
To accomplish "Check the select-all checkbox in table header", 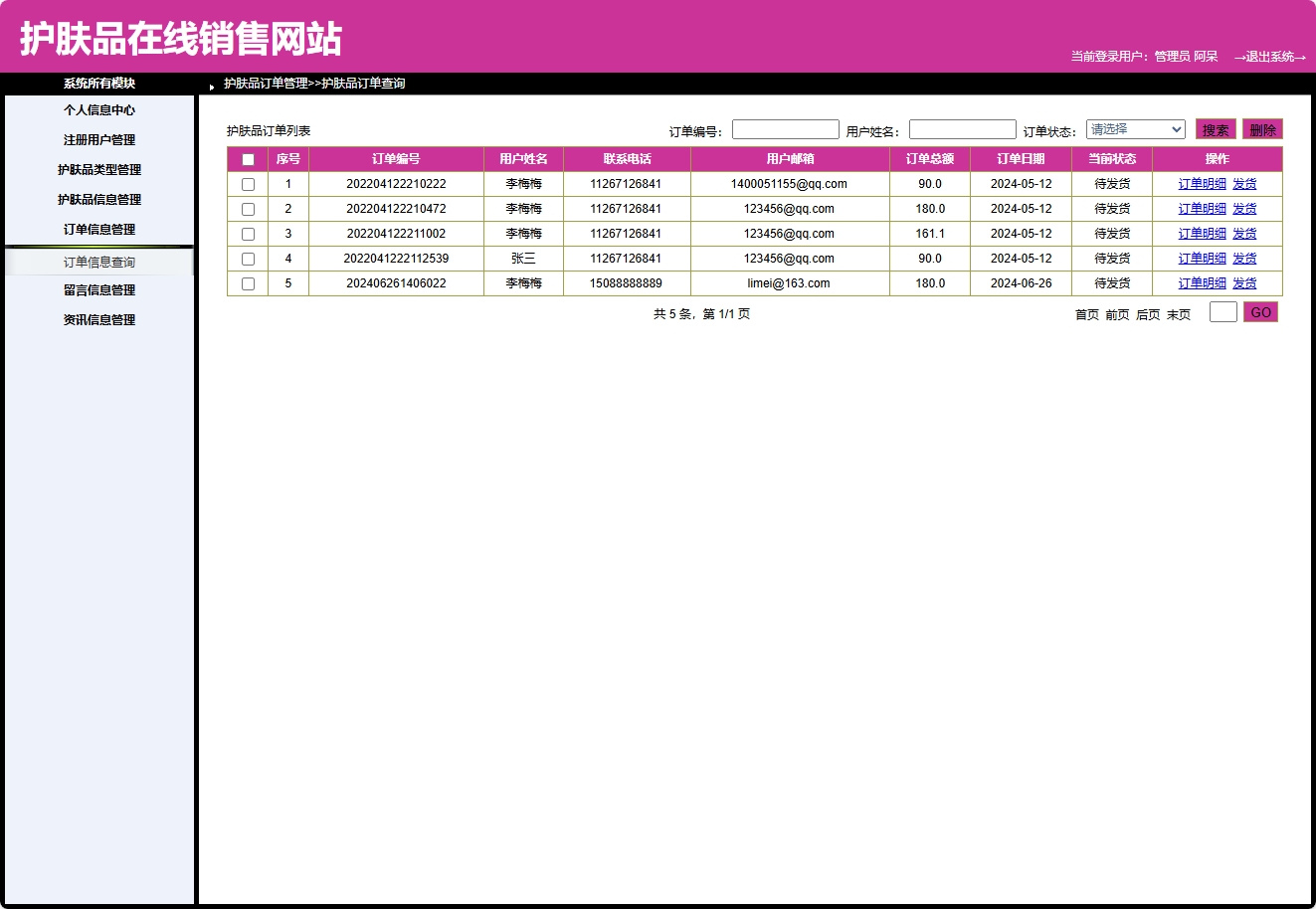I will click(248, 159).
